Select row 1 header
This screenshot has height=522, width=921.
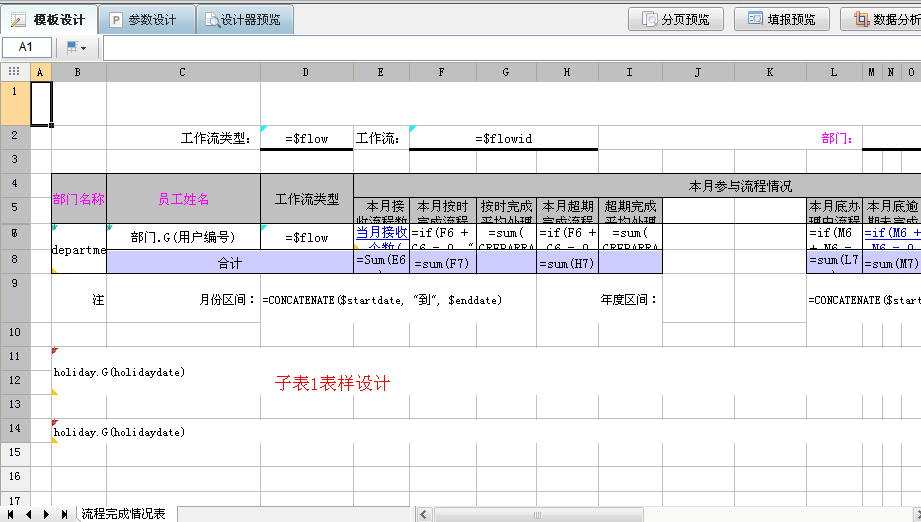tap(15, 103)
